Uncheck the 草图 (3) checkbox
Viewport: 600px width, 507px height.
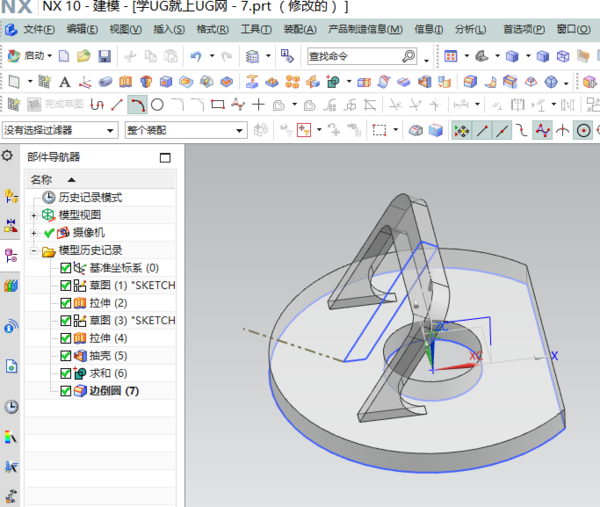[x=66, y=321]
